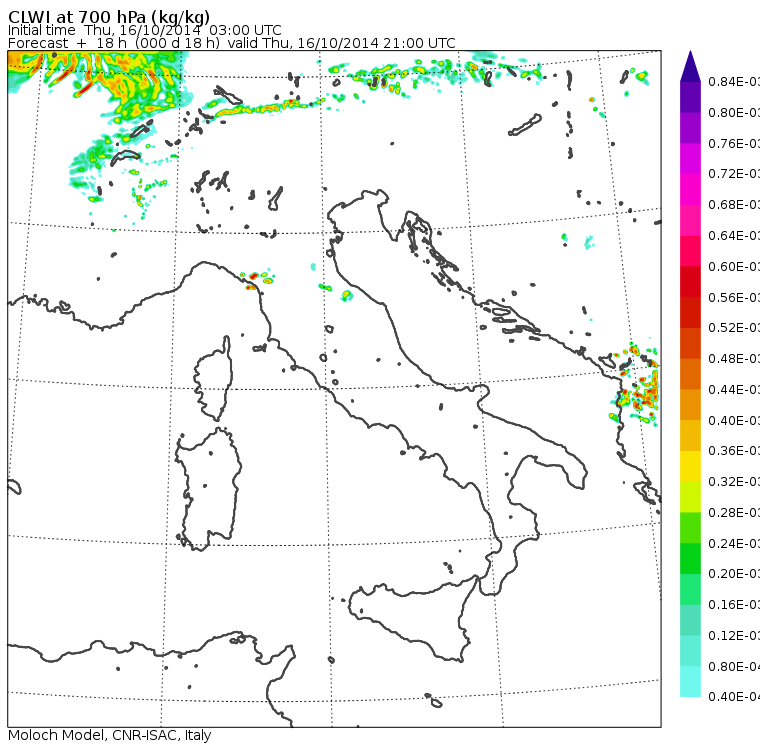The height and width of the screenshot is (749, 760).
Task: Click the 0.84E-03 colorbar label
Action: click(734, 81)
